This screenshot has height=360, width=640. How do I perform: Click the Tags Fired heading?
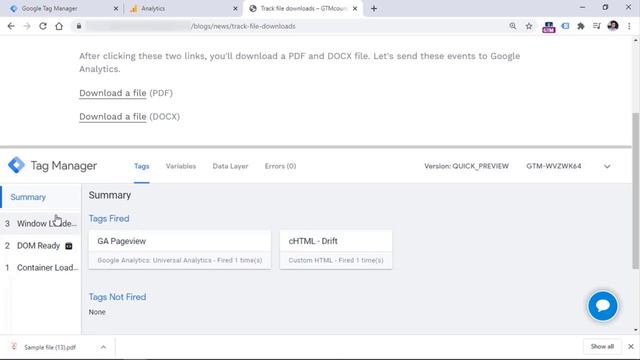point(109,219)
